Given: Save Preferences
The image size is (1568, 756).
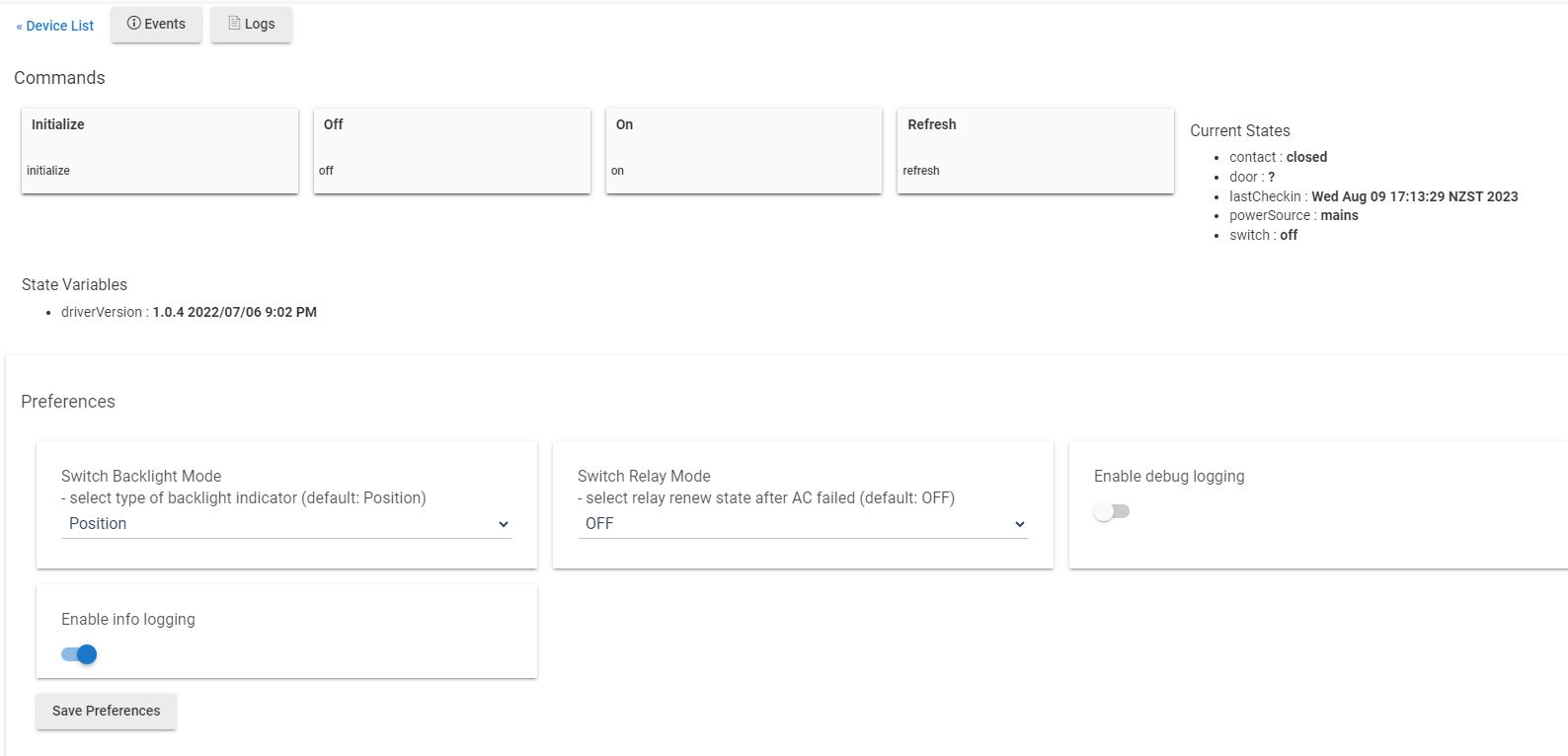Looking at the screenshot, I should [106, 711].
